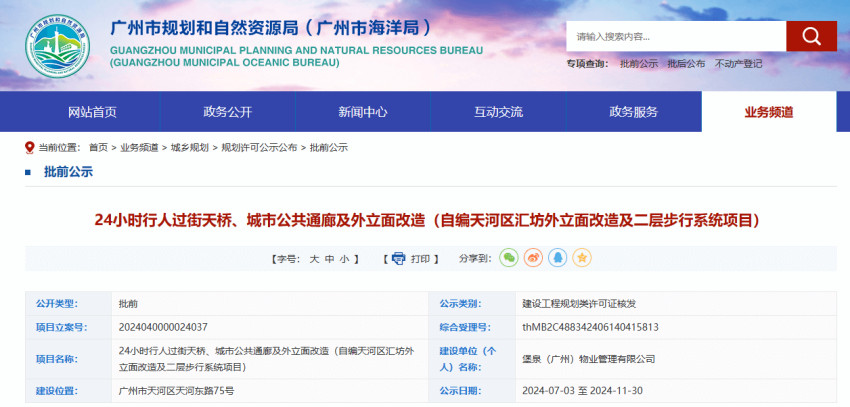Screen dimensions: 850x407
Task: Click the red search magnifier button
Action: pyautogui.click(x=811, y=36)
